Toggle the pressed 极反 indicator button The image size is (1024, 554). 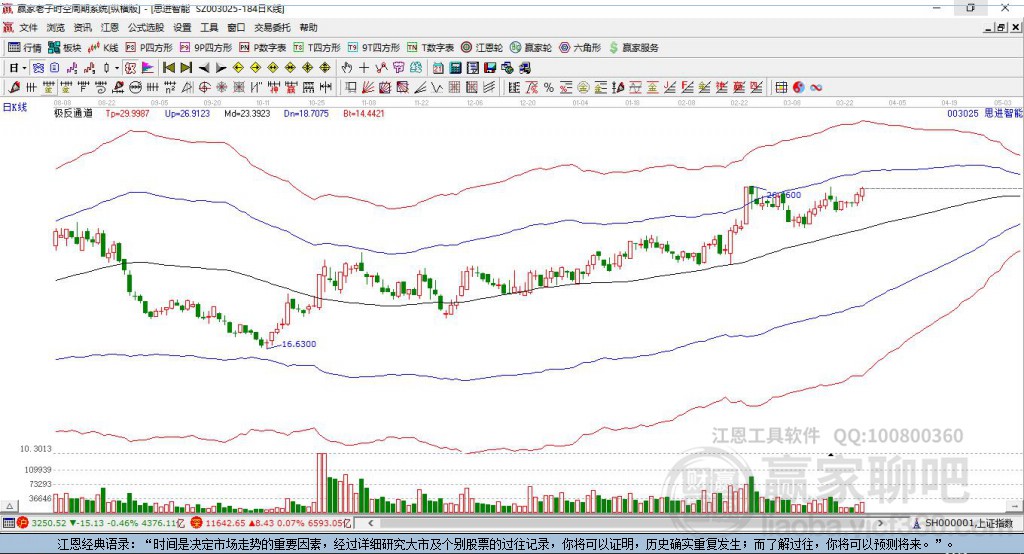pos(130,68)
